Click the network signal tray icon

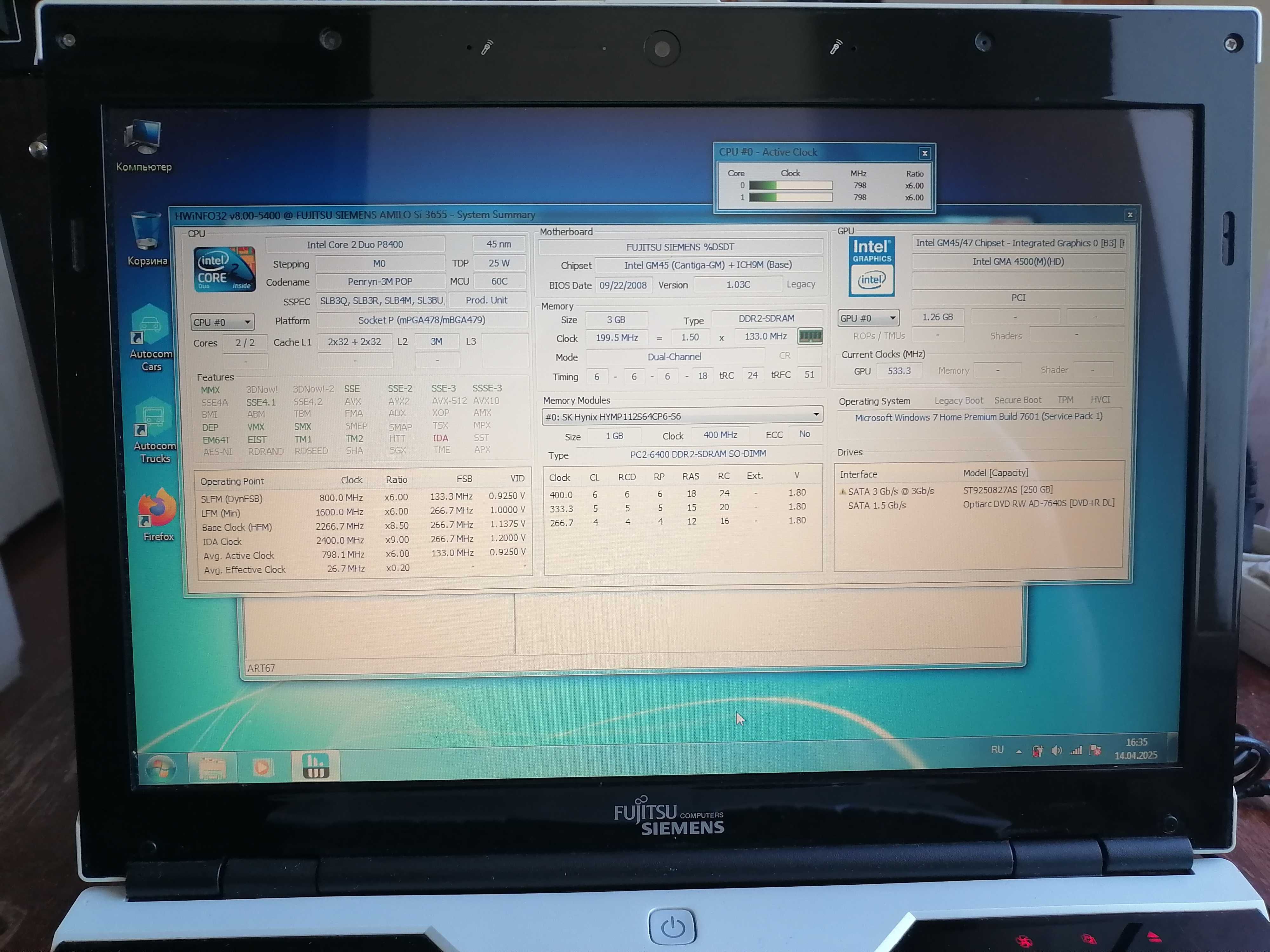pos(1076,750)
